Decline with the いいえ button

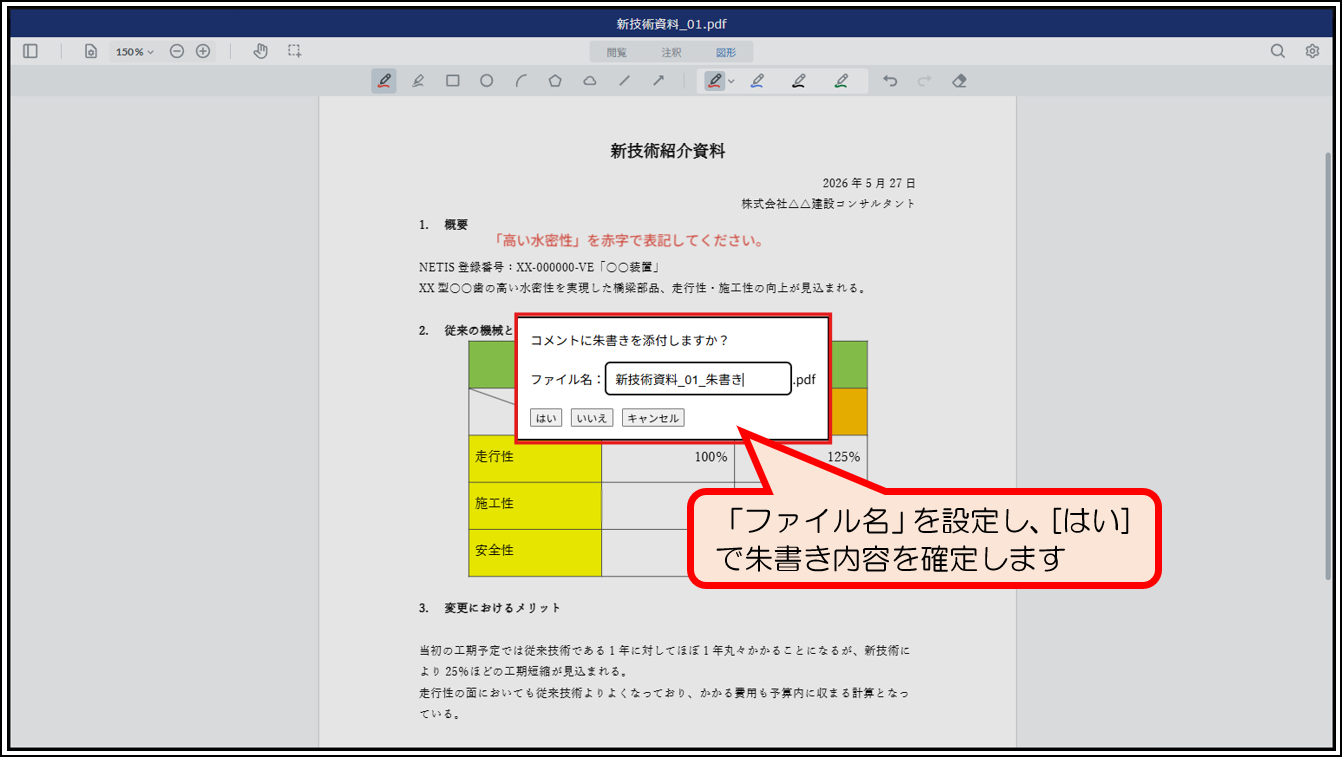[x=592, y=418]
